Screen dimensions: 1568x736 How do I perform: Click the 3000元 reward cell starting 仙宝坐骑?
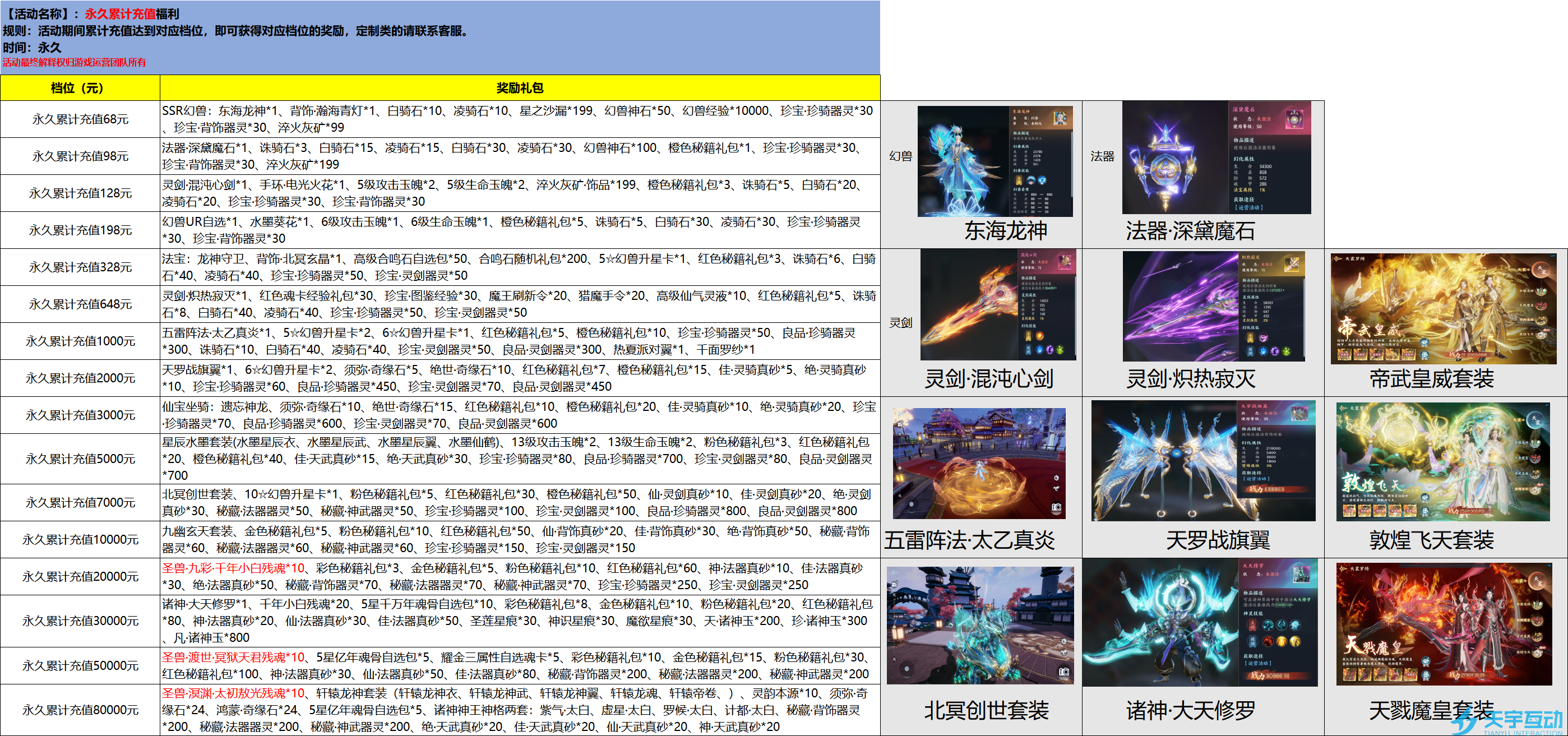tap(520, 415)
